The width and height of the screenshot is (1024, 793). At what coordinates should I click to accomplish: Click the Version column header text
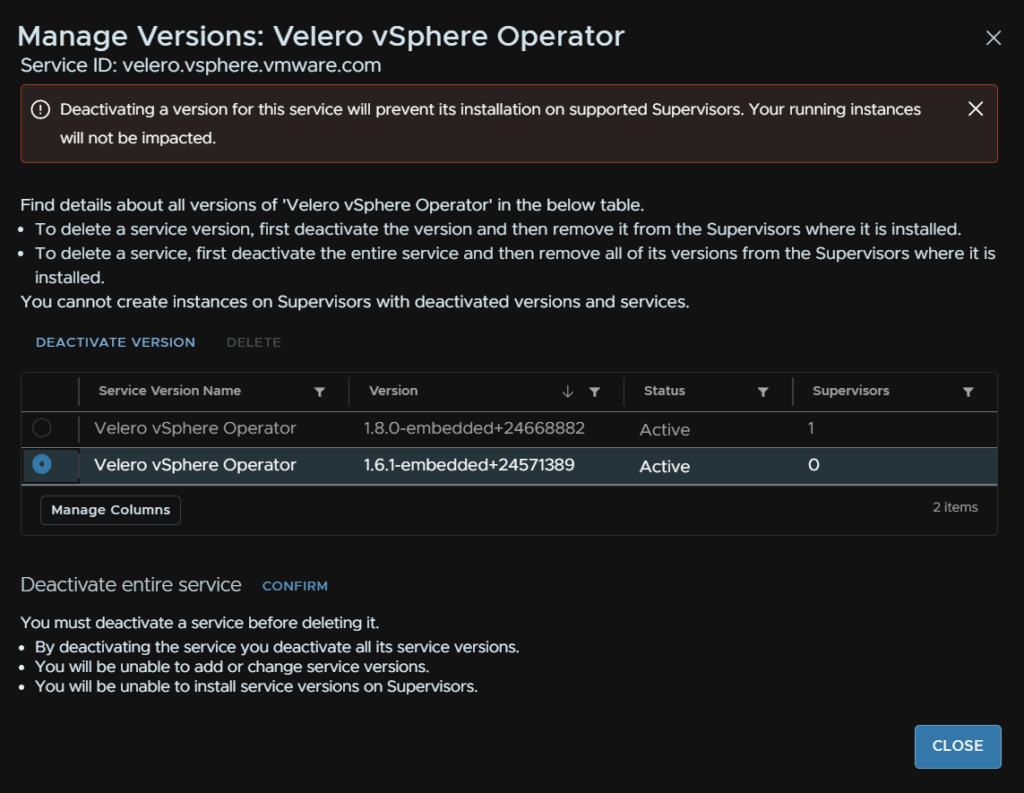click(x=393, y=391)
